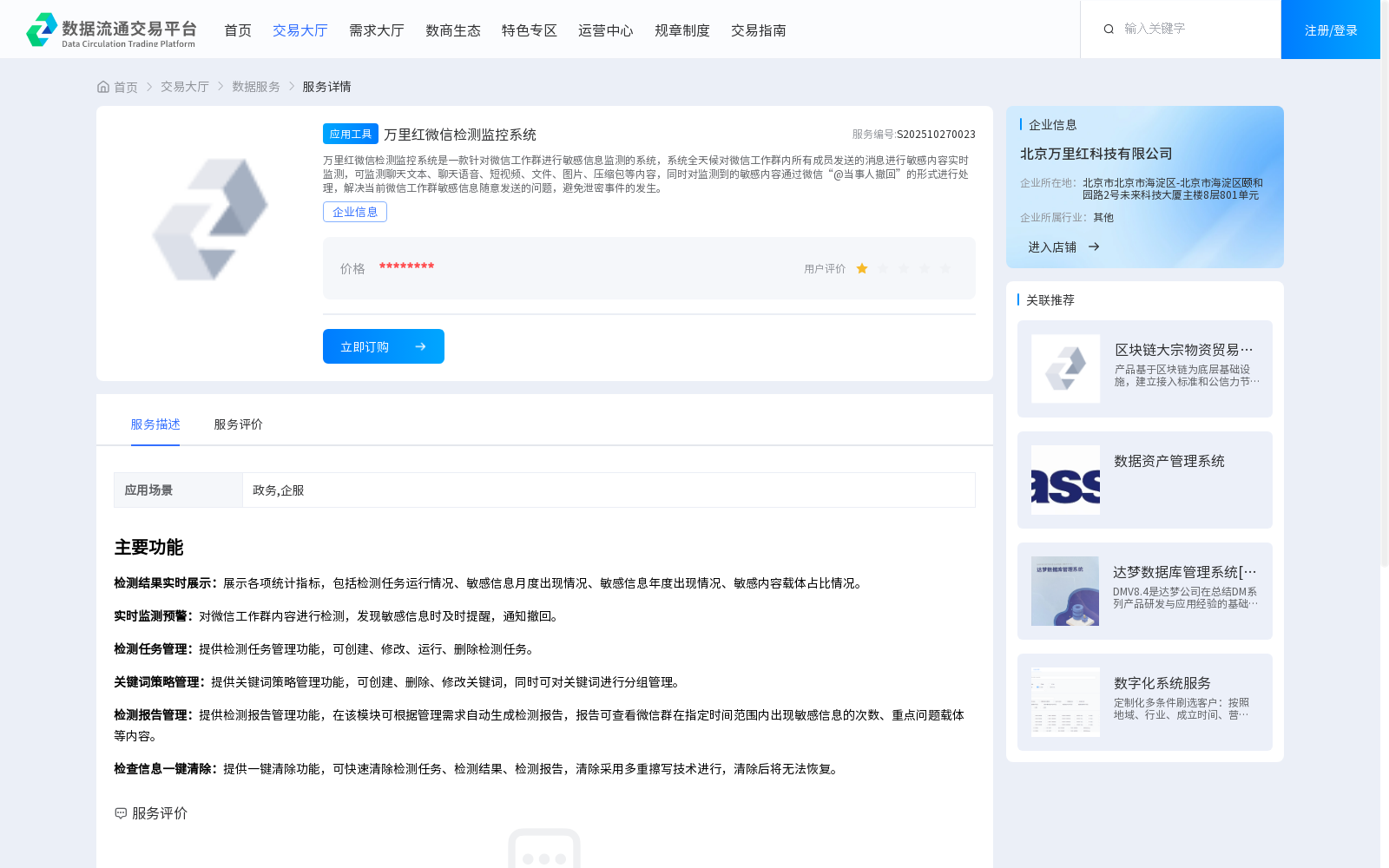Viewport: 1389px width, 868px height.
Task: Open 数字化系统服务 thumbnail image
Action: 1065,702
